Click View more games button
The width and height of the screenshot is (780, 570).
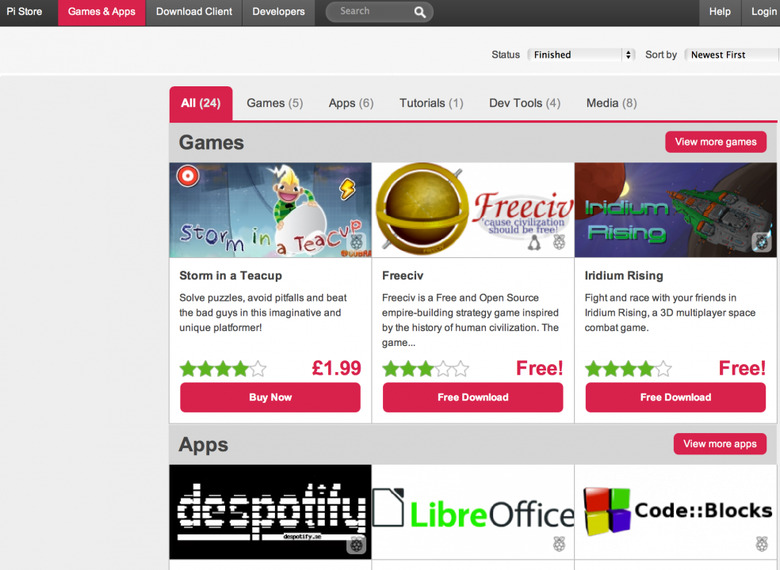[x=716, y=142]
